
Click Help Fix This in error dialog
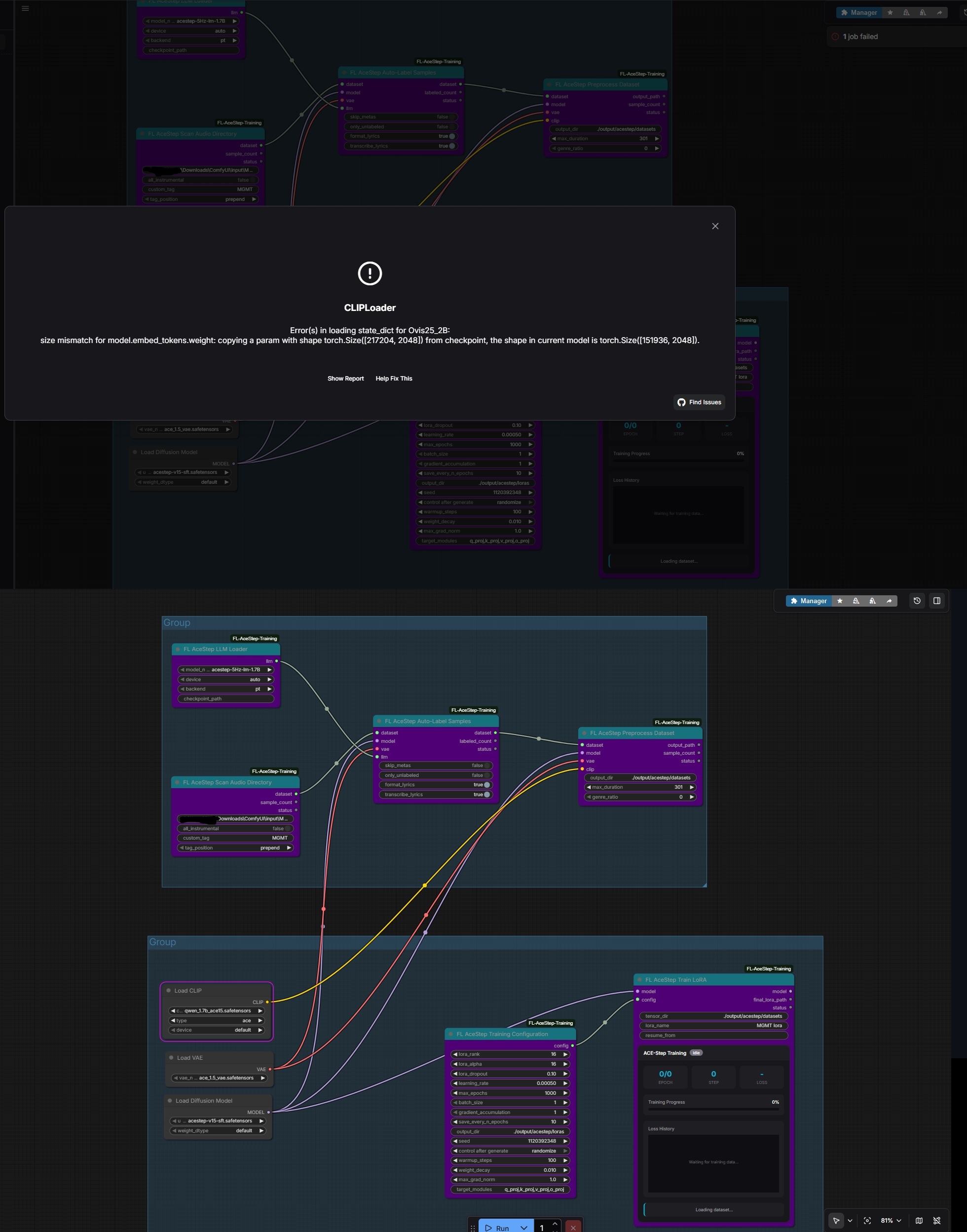pos(394,379)
